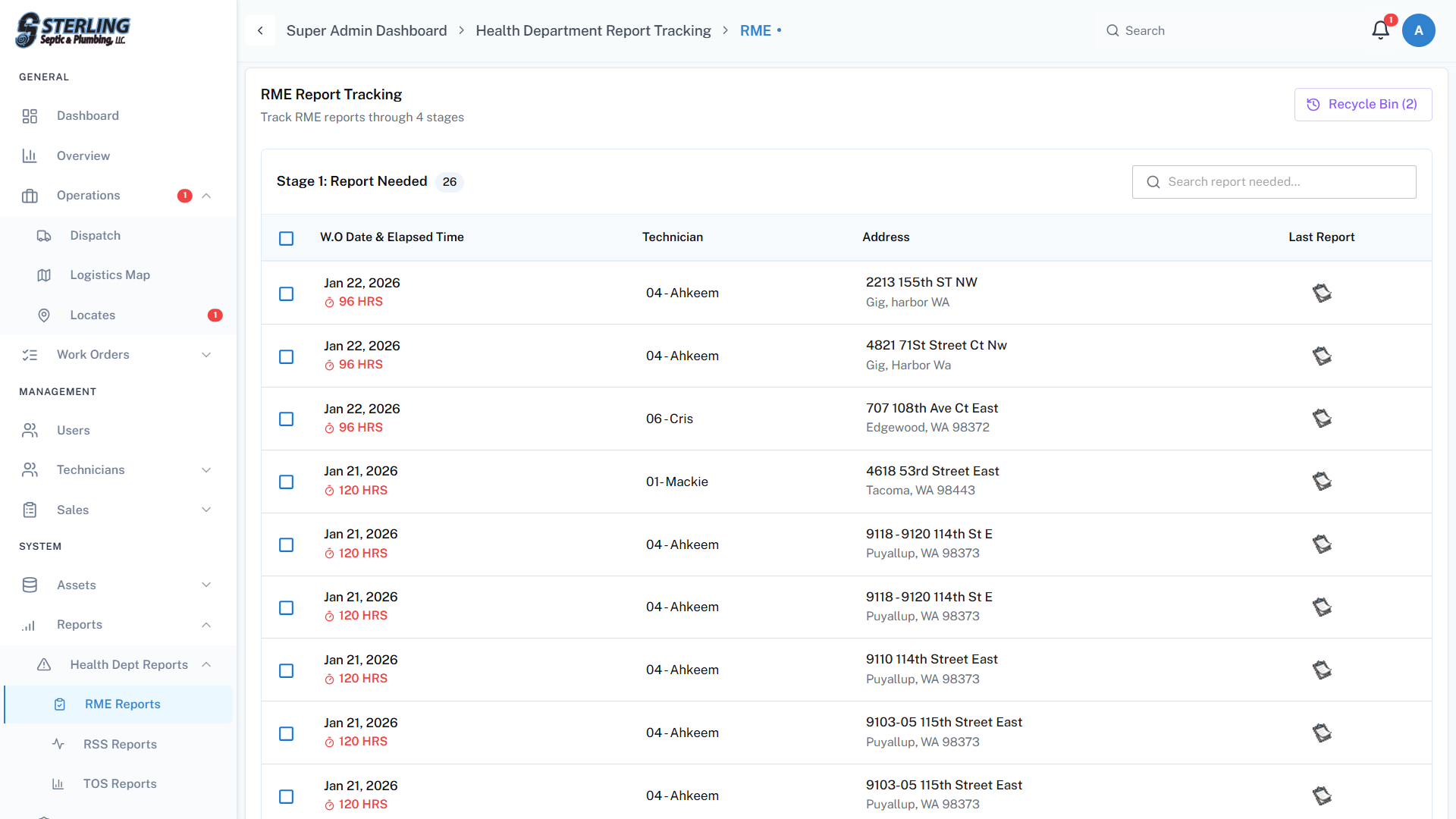Navigate to Health Department Report Tracking breadcrumb
The image size is (1456, 819).
tap(593, 30)
